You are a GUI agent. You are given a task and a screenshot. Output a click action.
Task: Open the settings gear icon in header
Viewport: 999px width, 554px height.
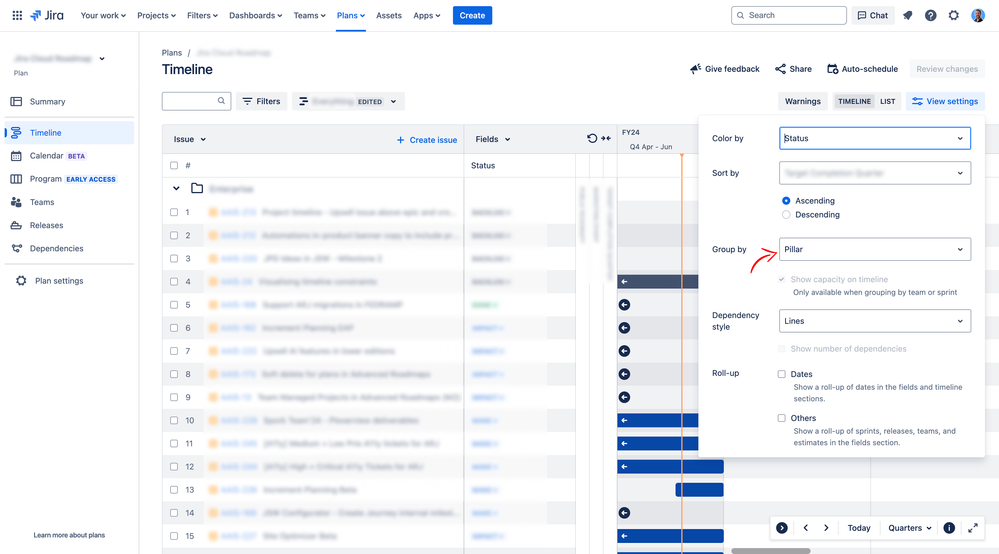coord(954,15)
